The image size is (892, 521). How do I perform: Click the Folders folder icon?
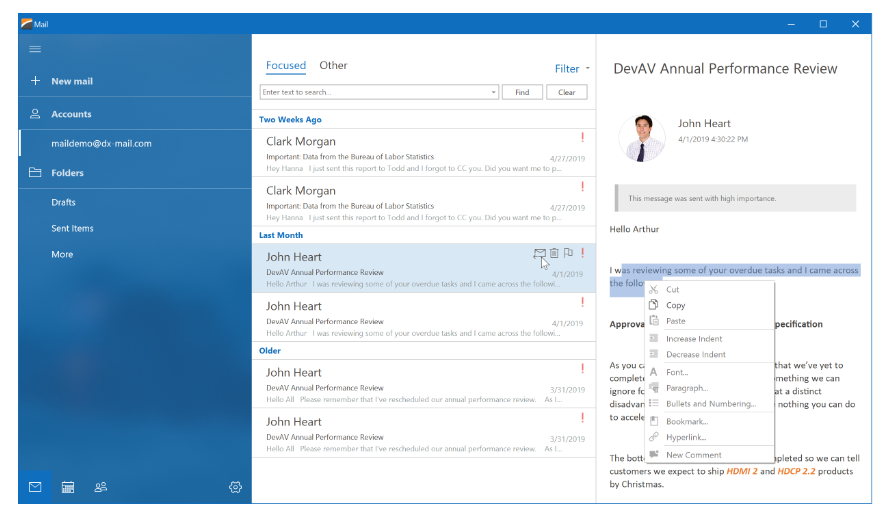tap(35, 172)
